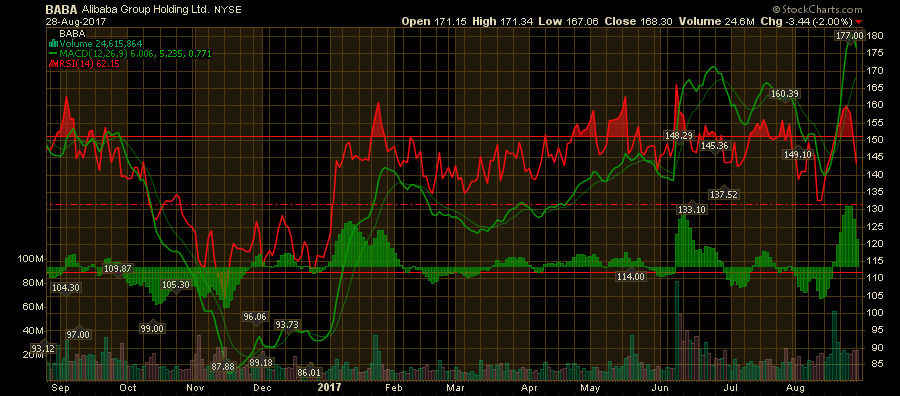Click the red RSI area legend icon
Image resolution: width=900 pixels, height=396 pixels.
click(x=53, y=64)
